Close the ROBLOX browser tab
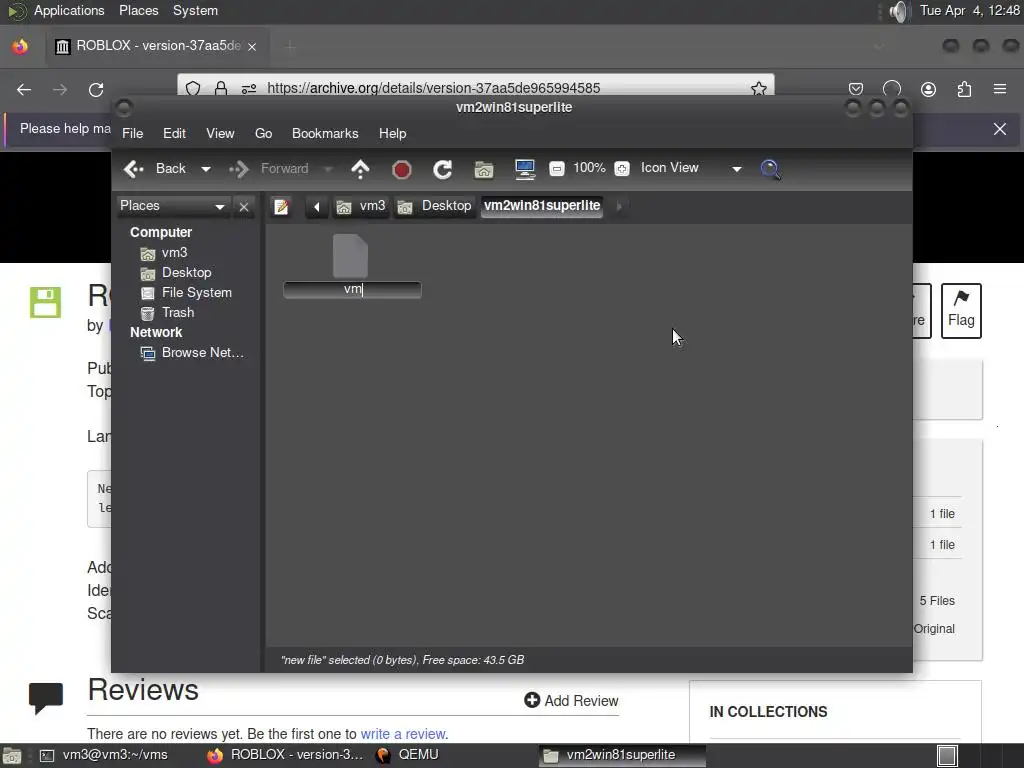Image resolution: width=1024 pixels, height=768 pixels. pyautogui.click(x=252, y=47)
